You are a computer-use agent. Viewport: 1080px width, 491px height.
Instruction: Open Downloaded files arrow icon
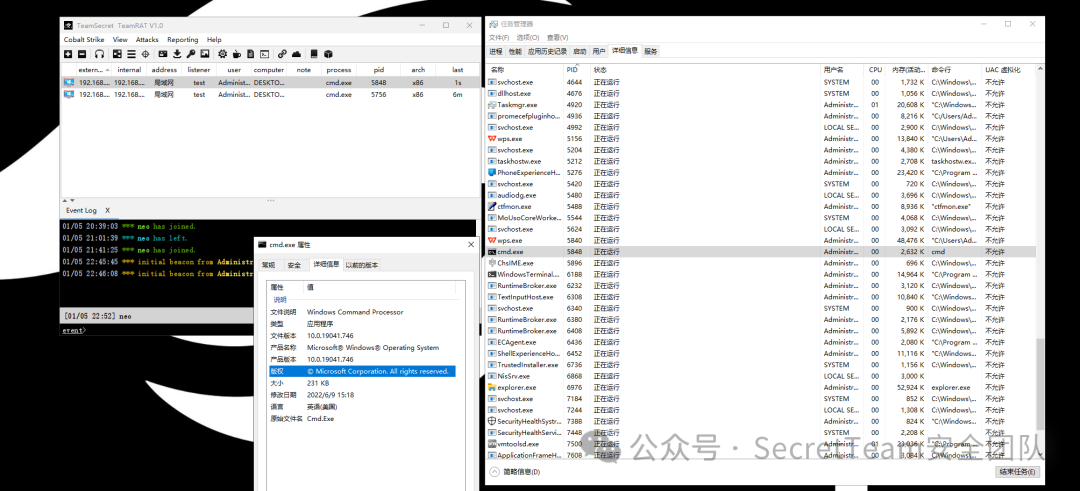[177, 54]
